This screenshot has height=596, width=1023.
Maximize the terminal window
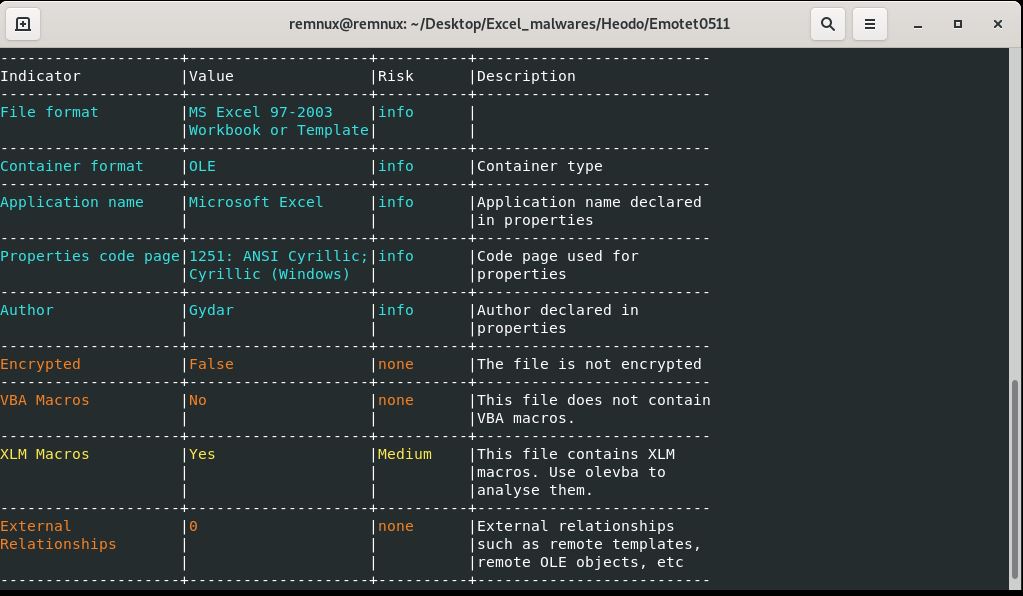pyautogui.click(x=957, y=24)
